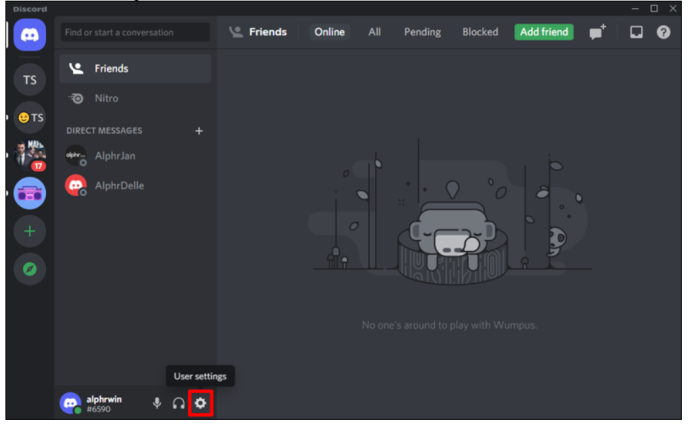Open Explore Public Servers compass icon

[x=29, y=269]
